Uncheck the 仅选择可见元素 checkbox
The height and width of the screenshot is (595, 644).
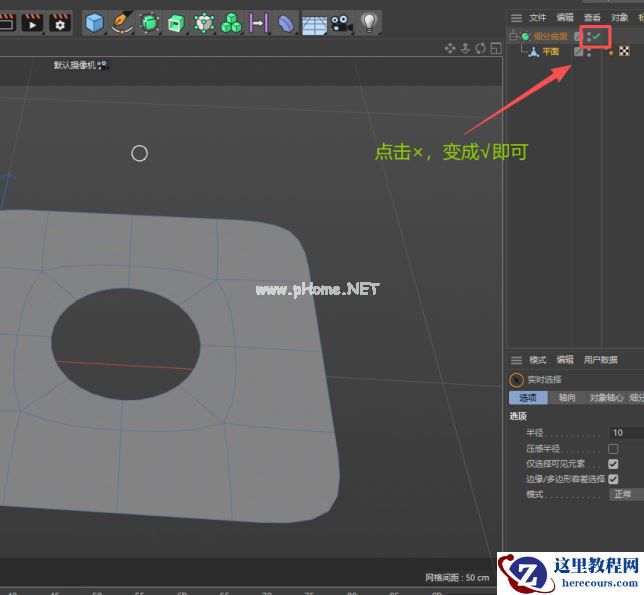pyautogui.click(x=613, y=464)
